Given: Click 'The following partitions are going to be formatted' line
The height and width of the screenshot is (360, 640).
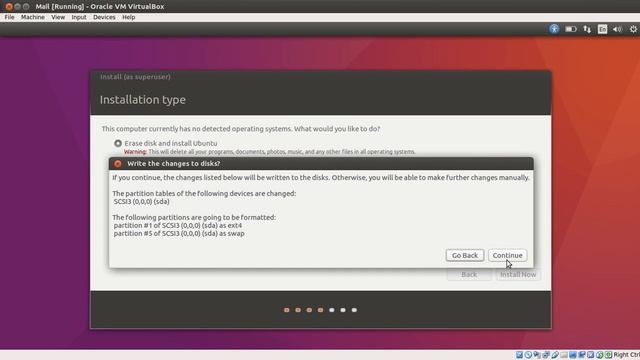Looking at the screenshot, I should [194, 218].
